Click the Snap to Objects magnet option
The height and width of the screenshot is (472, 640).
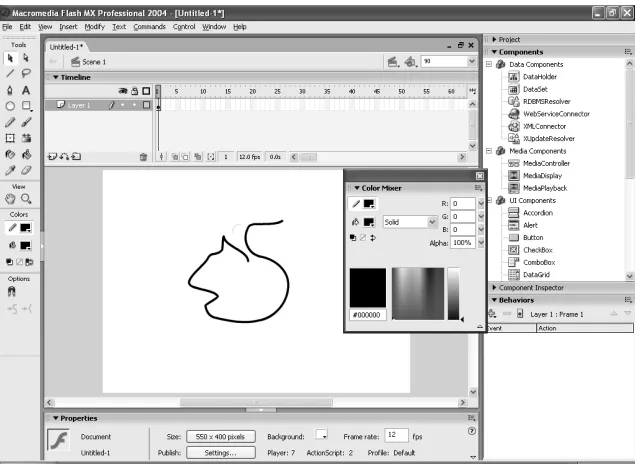11,292
